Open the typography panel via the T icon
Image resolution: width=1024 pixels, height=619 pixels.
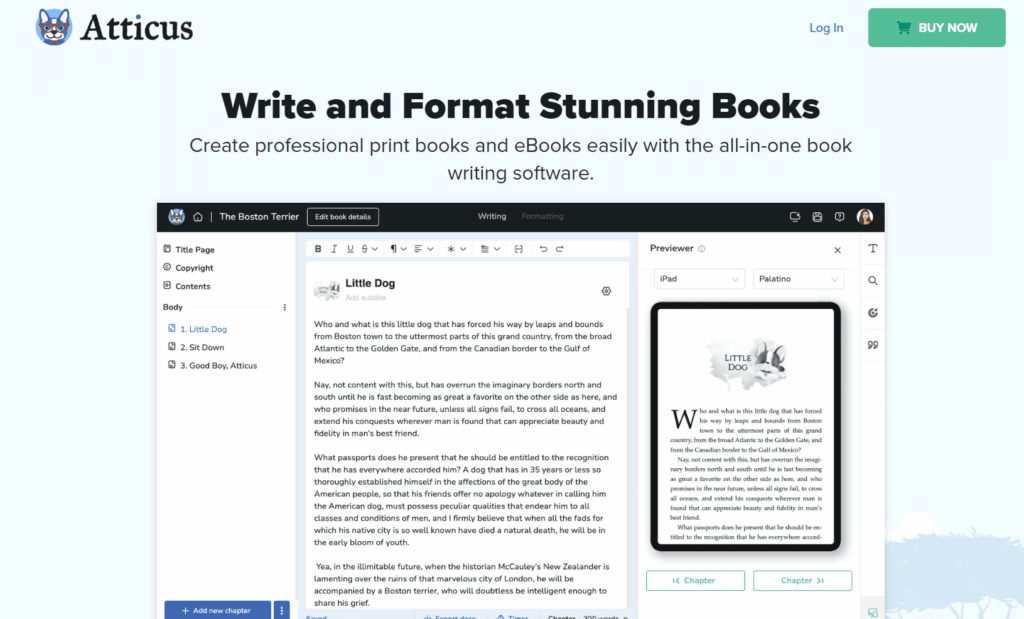coord(872,248)
